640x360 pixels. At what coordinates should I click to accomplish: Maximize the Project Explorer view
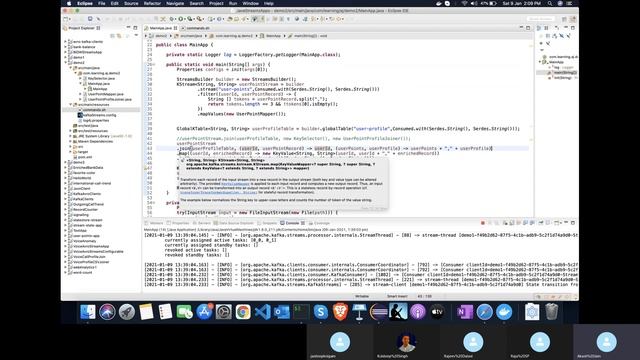tap(136, 28)
